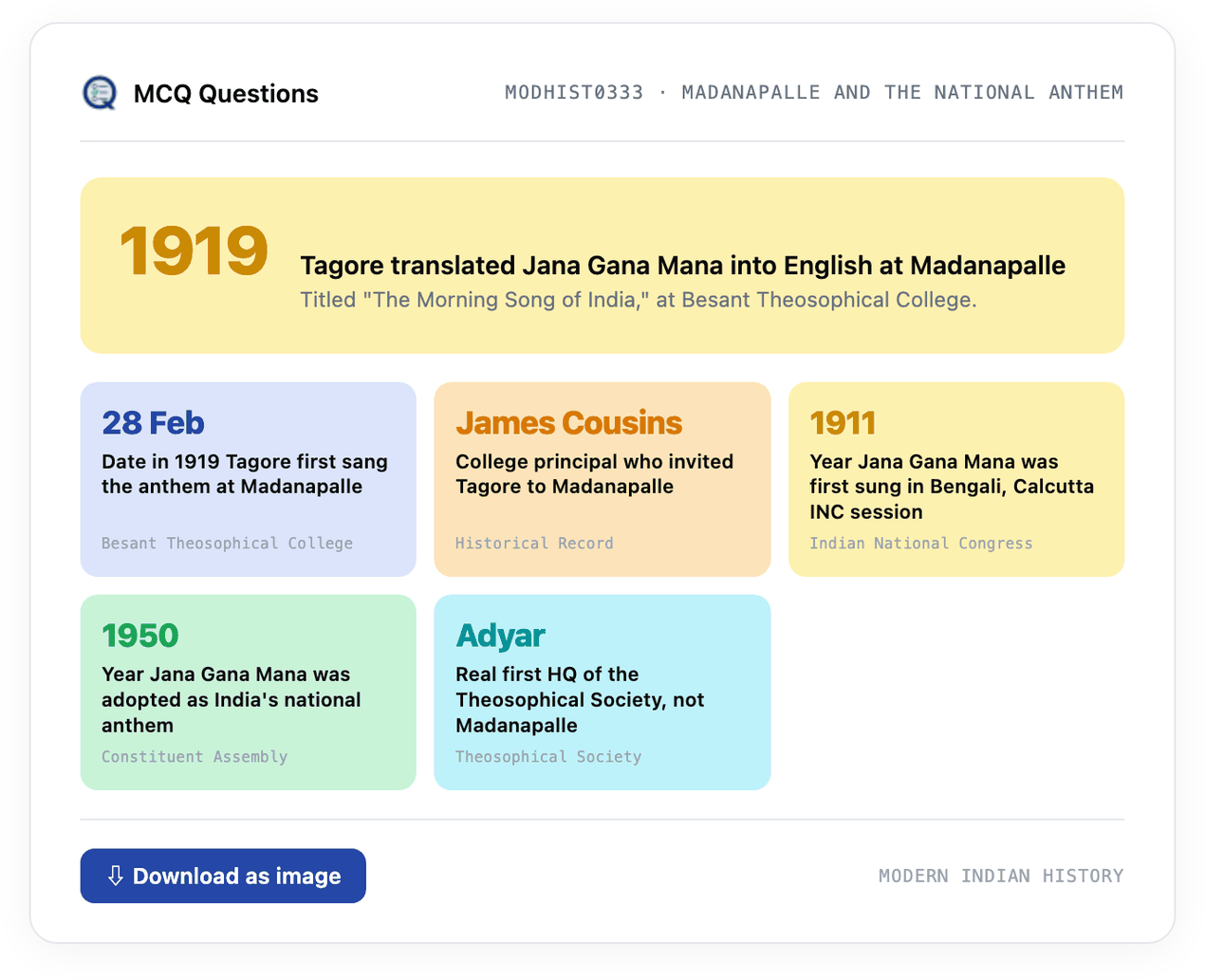1205x980 pixels.
Task: Click the Indian National Congress source label
Action: tap(921, 543)
